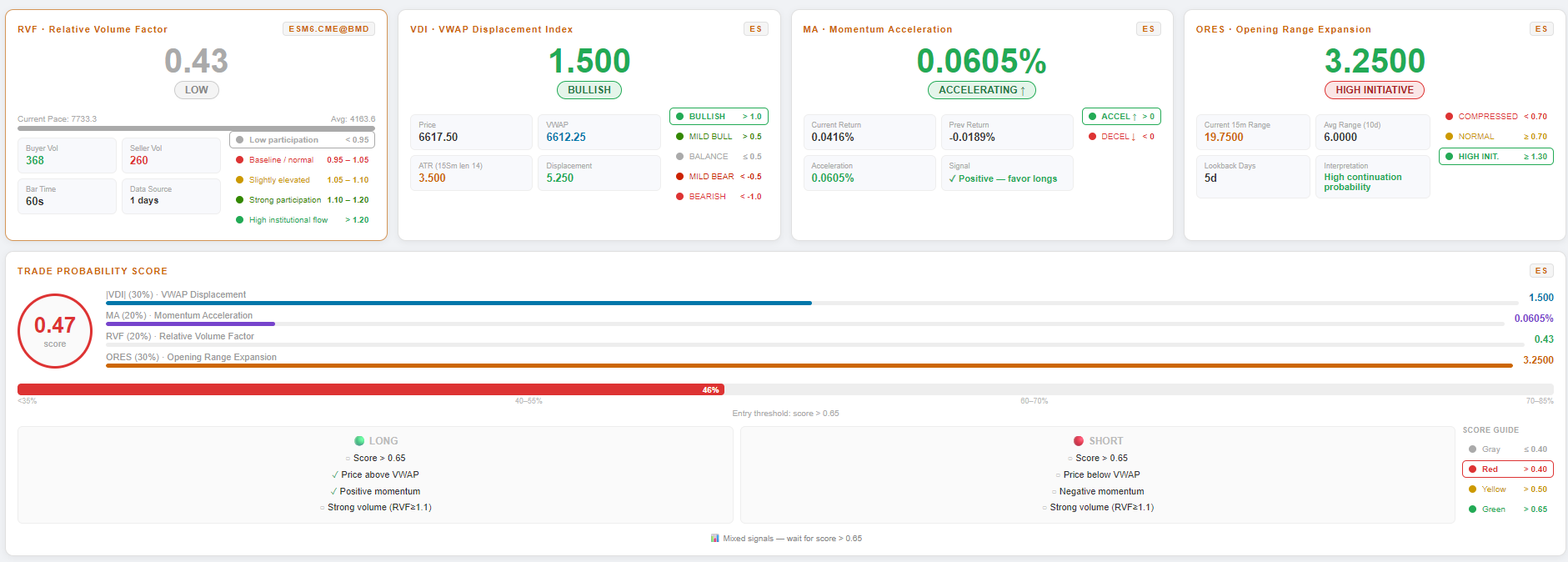This screenshot has width=1568, height=562.
Task: Click the ES badge on the VDI card
Action: point(755,29)
